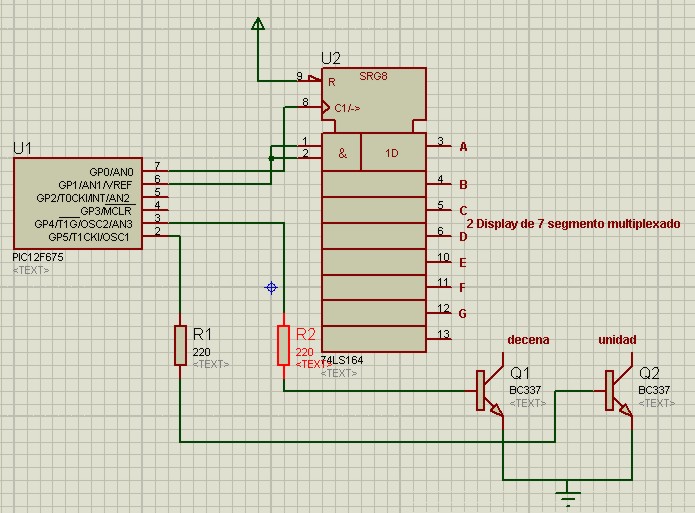Click the green power terminal arrow
Viewport: 695px width, 513px height.
click(259, 25)
